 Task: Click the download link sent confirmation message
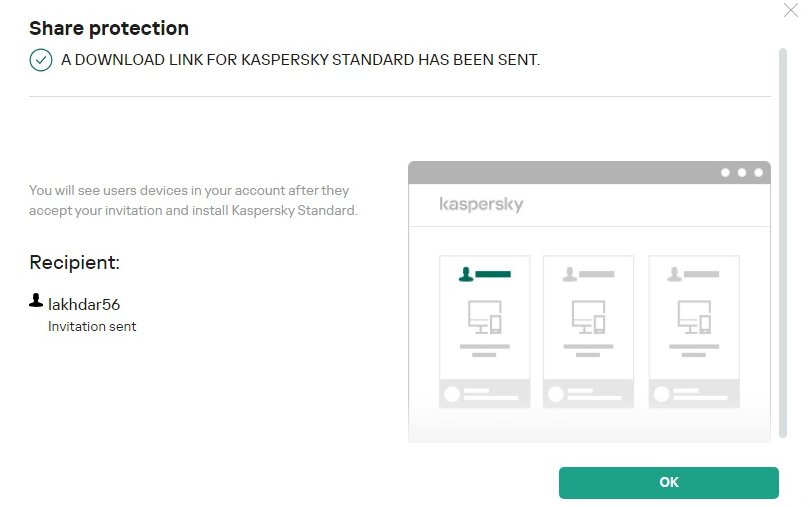(x=300, y=60)
